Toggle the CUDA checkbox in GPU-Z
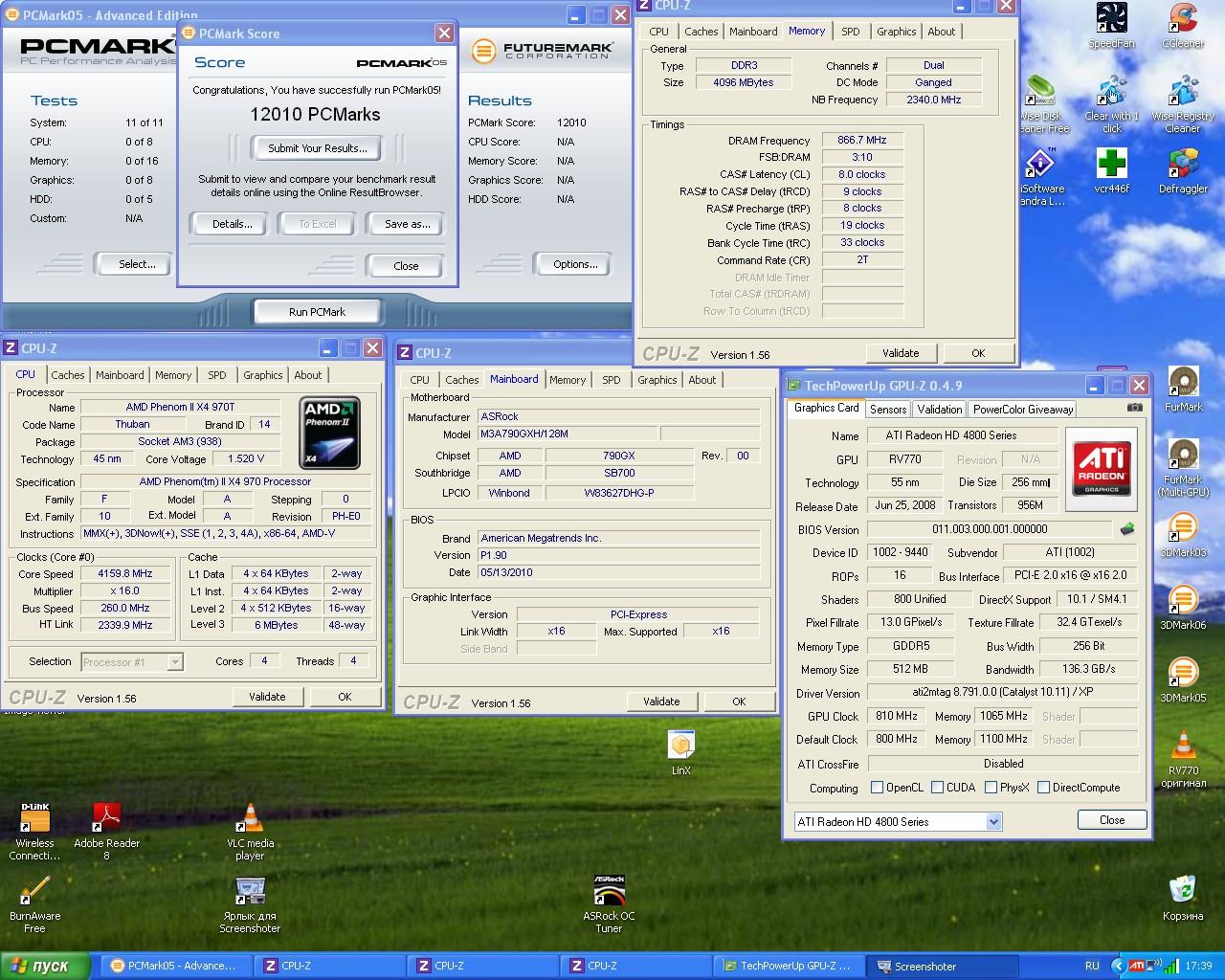The image size is (1225, 980). click(x=938, y=788)
